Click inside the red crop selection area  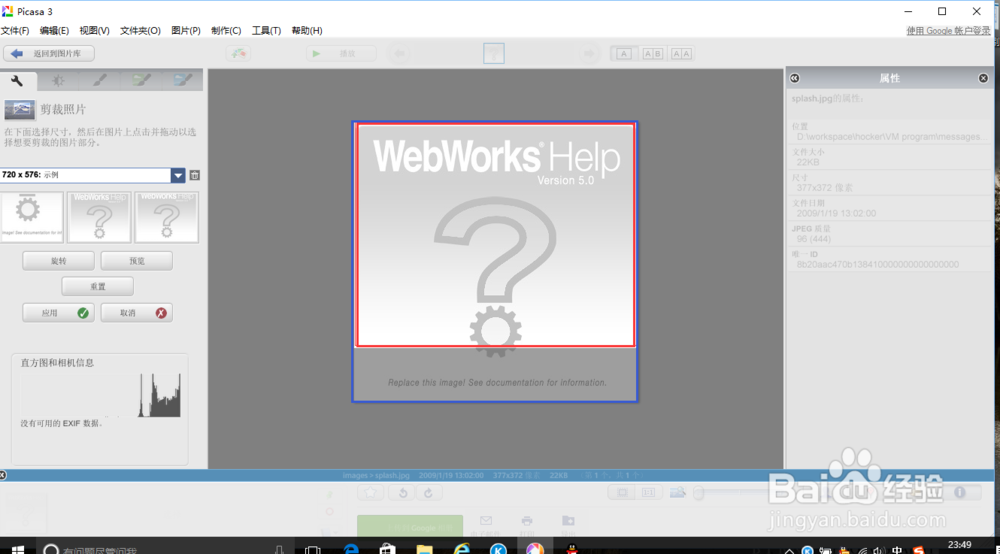click(495, 235)
